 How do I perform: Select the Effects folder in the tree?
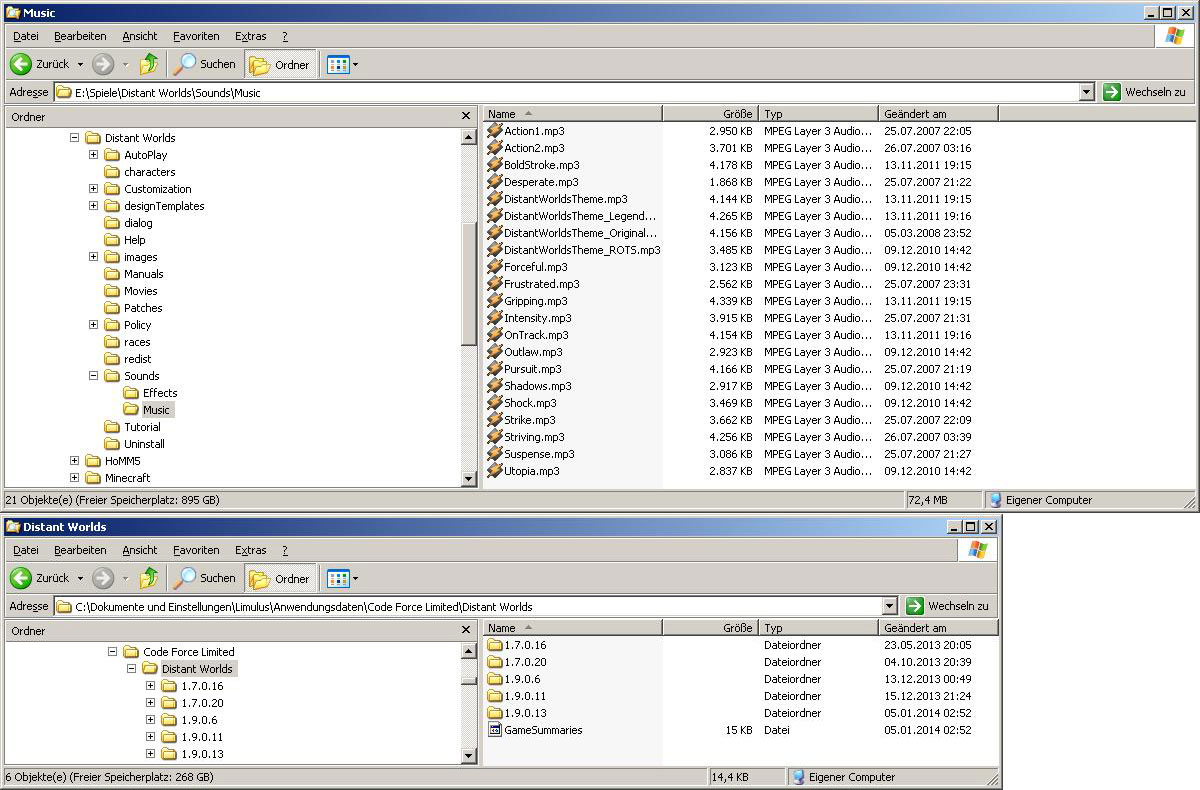150,393
